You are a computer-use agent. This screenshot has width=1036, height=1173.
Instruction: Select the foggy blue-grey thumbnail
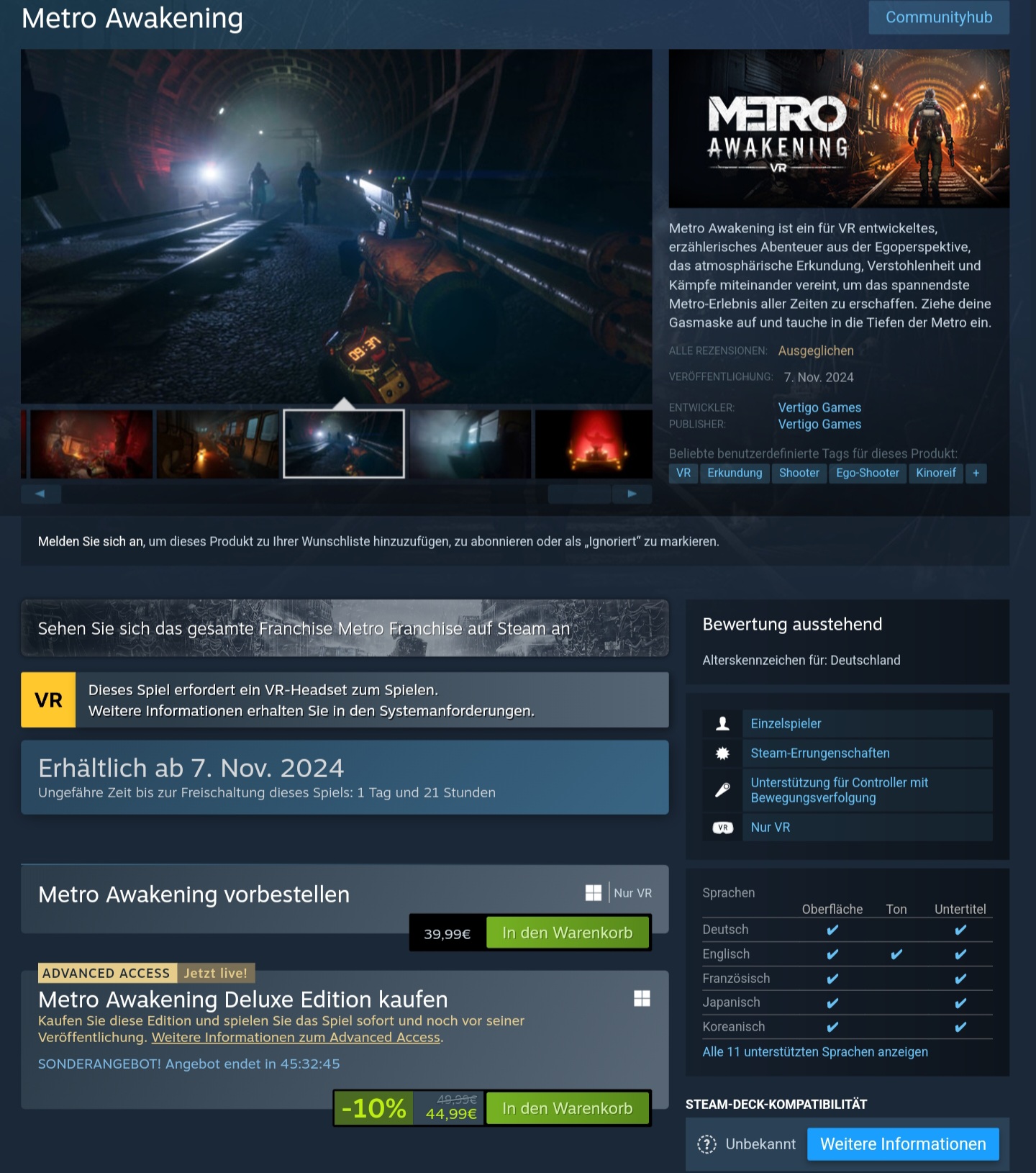[x=471, y=444]
